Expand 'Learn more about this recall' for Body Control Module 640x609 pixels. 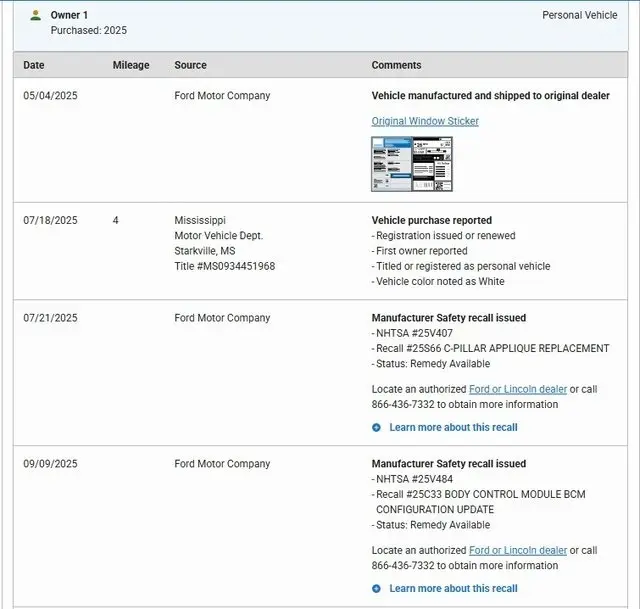coord(453,588)
